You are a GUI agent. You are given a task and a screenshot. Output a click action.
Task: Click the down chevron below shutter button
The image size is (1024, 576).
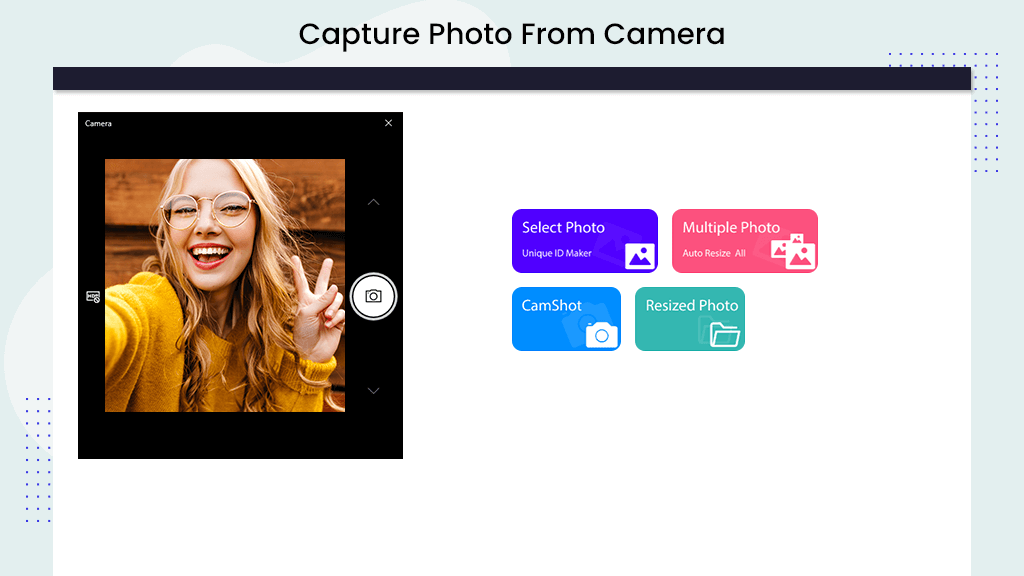coord(373,391)
